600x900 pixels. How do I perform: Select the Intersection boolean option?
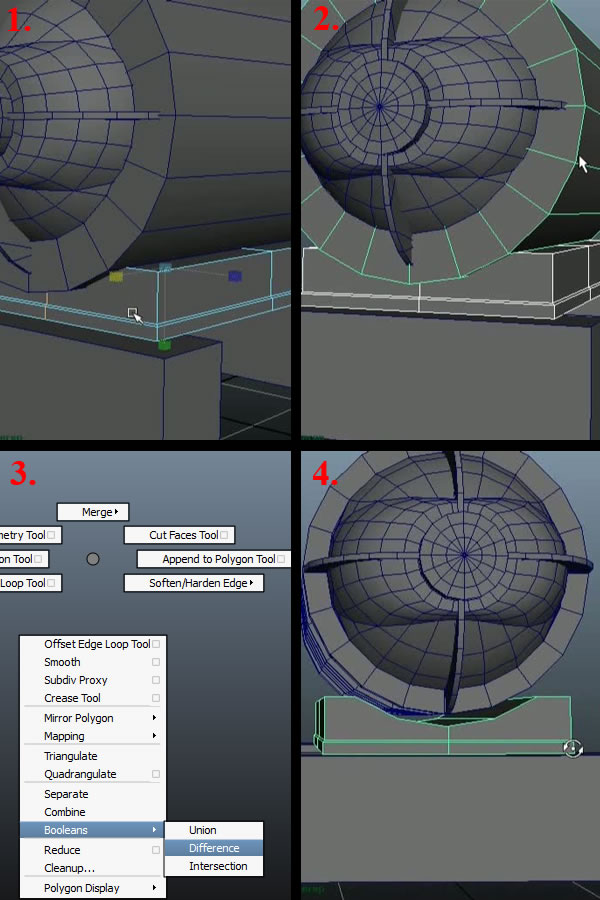[x=218, y=866]
